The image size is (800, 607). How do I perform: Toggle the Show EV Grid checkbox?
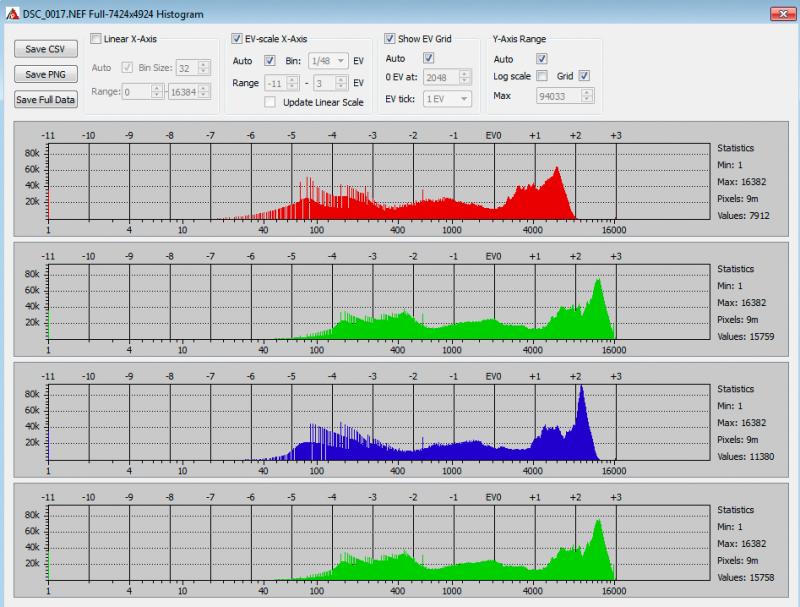[390, 39]
